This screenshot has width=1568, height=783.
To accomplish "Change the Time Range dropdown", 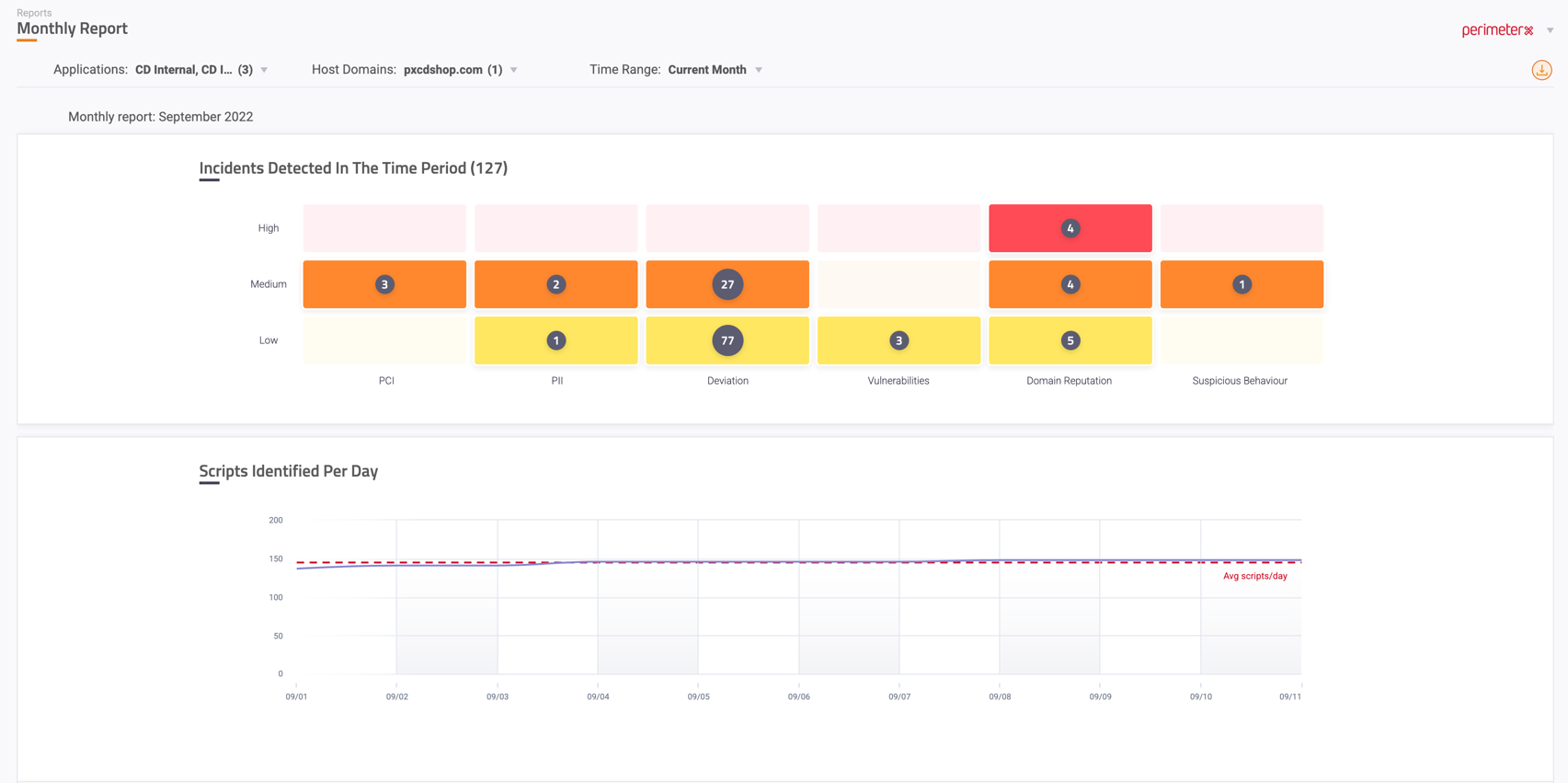I will (x=758, y=70).
